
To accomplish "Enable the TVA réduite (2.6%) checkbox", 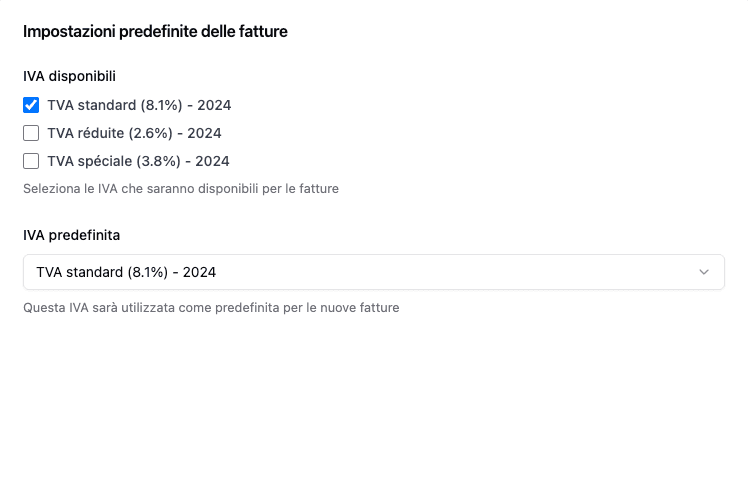I will (x=31, y=133).
